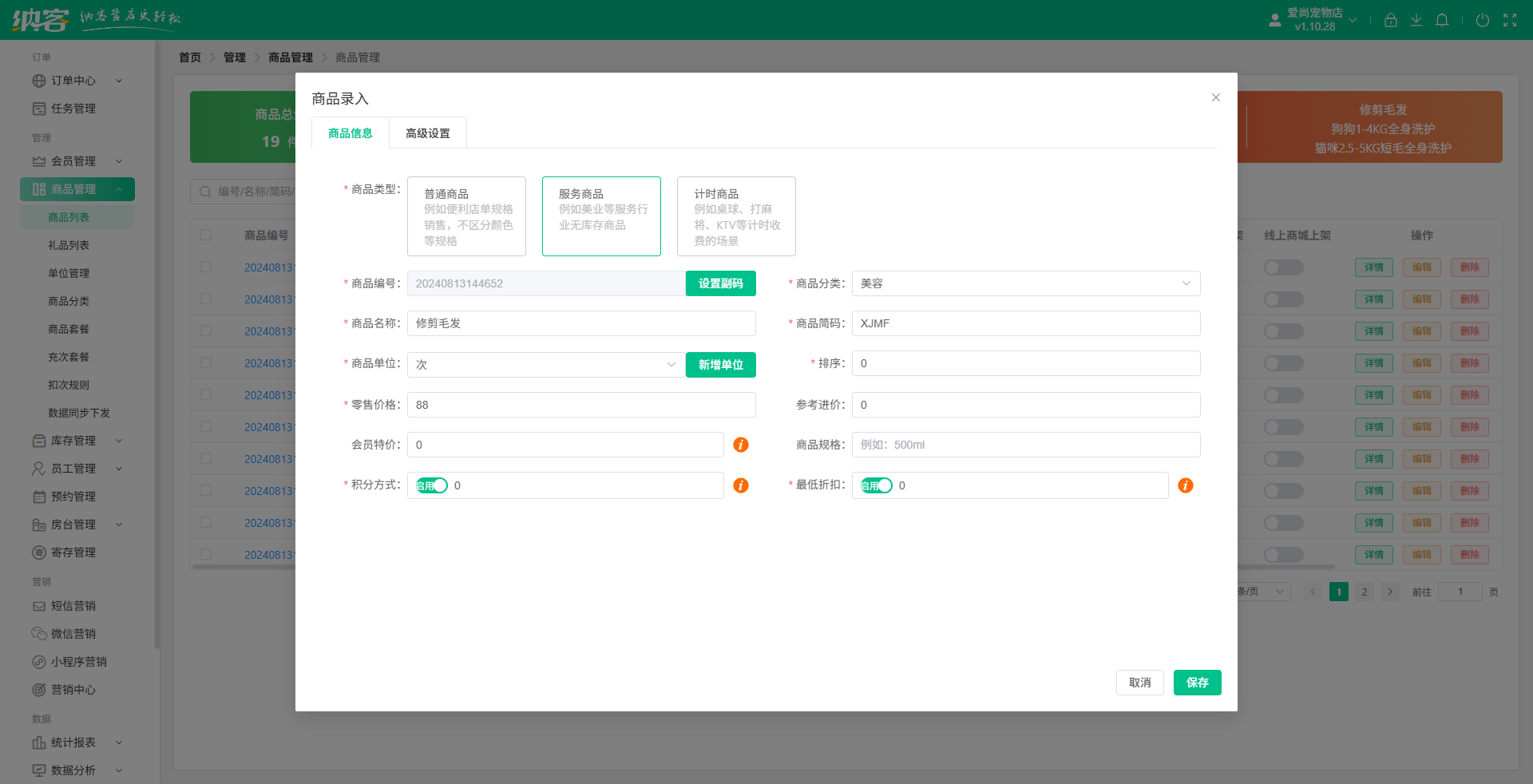
Task: Open the 商品单位 dropdown showing 次
Action: pyautogui.click(x=546, y=365)
